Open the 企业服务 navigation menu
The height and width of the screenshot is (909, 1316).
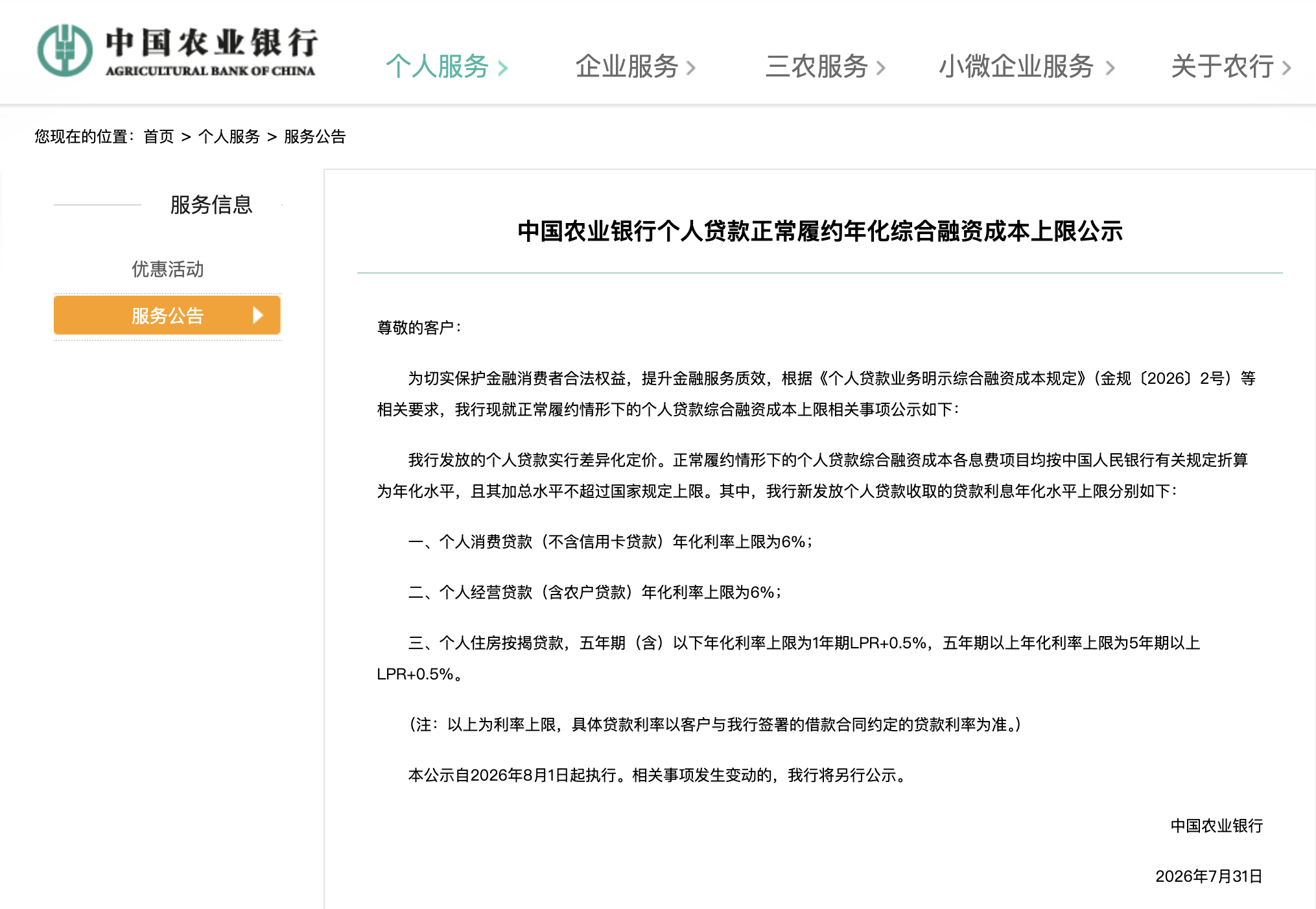pos(627,66)
